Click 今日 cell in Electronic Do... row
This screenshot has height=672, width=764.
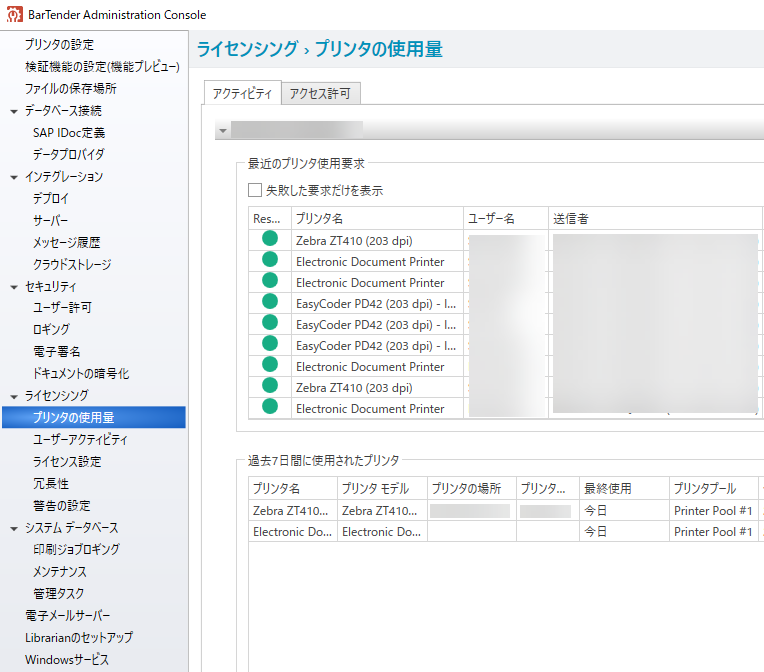(625, 531)
